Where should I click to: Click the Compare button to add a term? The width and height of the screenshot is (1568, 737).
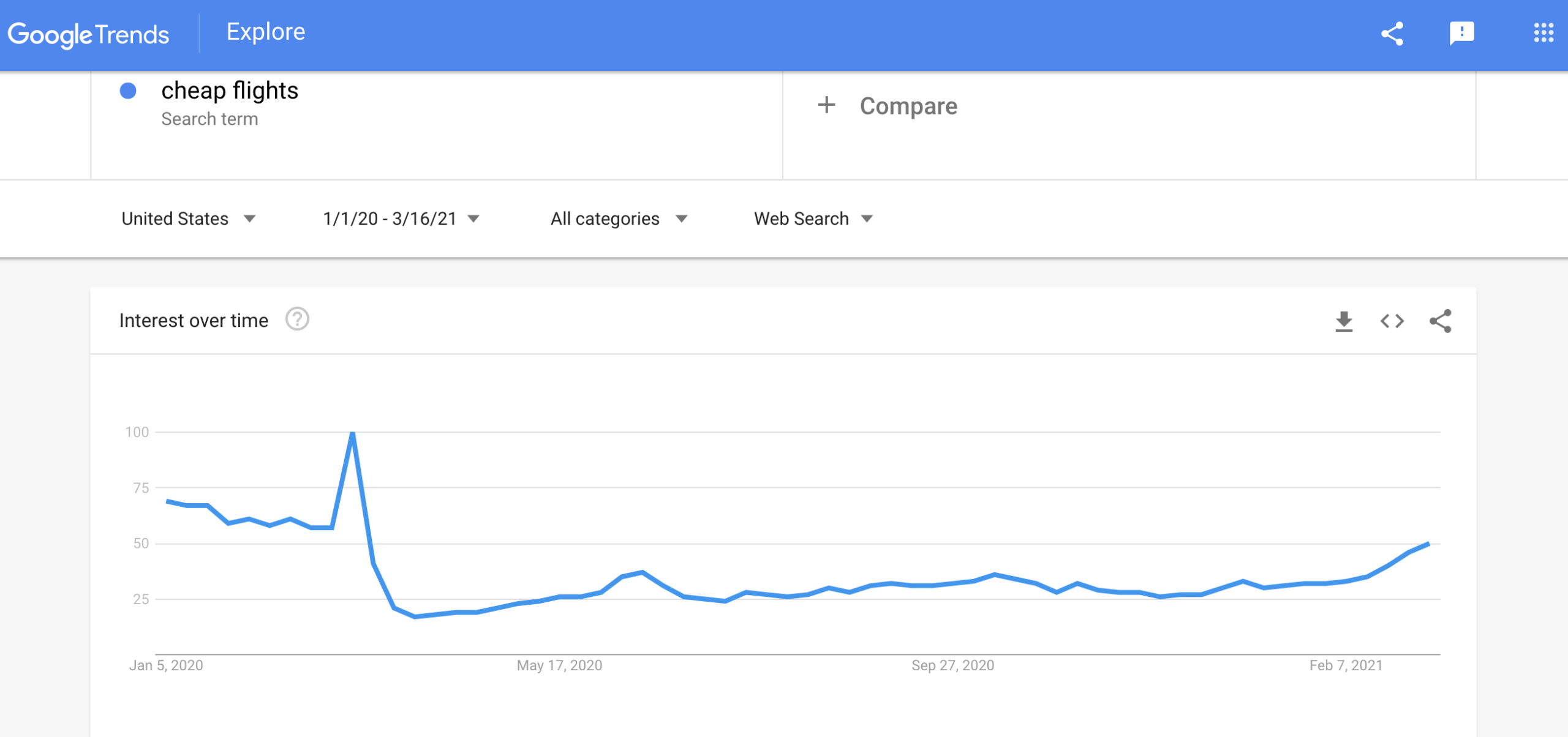tap(908, 105)
